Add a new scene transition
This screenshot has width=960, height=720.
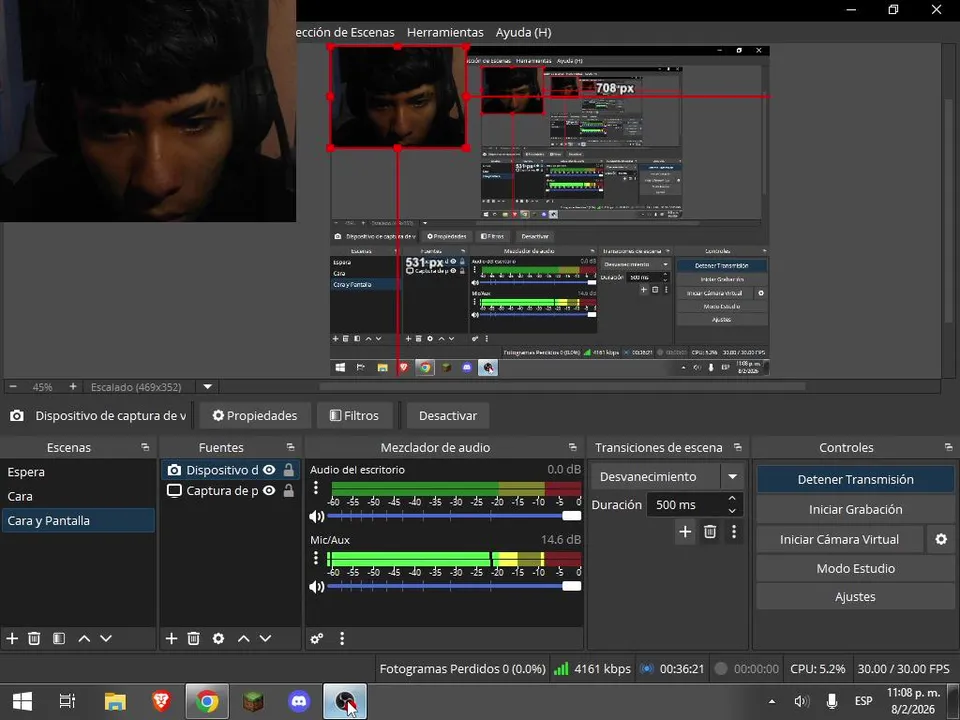685,531
